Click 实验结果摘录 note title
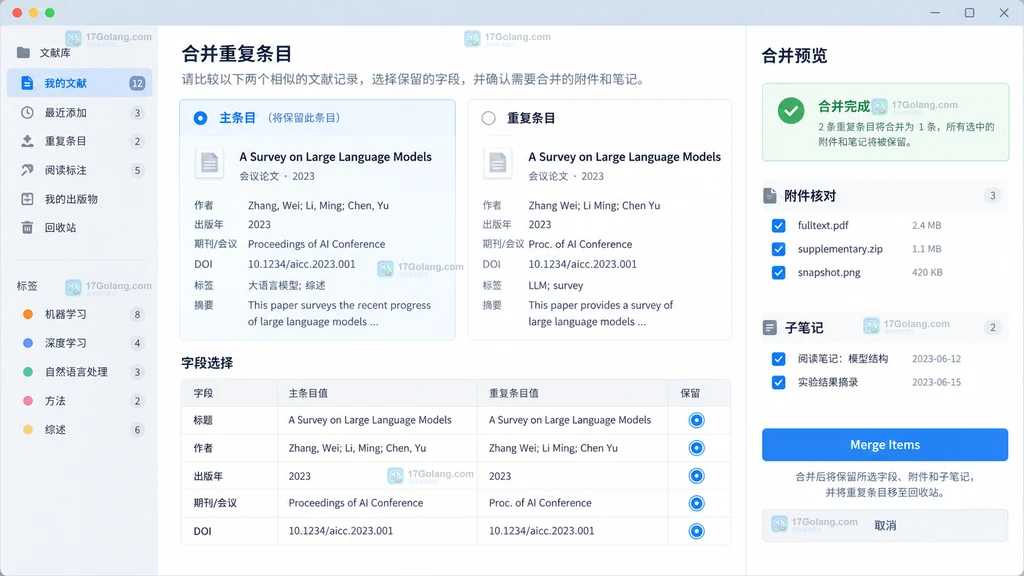Image resolution: width=1024 pixels, height=576 pixels. click(827, 382)
